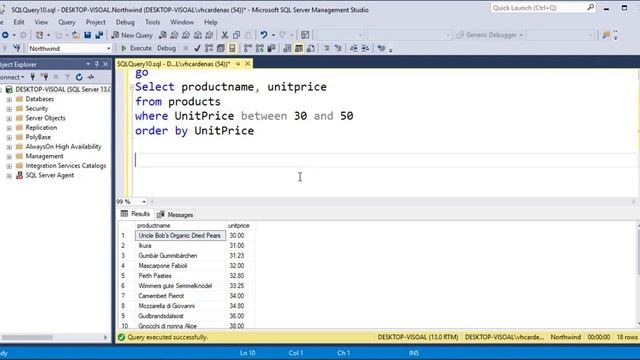
Task: Click the Undo arrow icon
Action: click(264, 35)
